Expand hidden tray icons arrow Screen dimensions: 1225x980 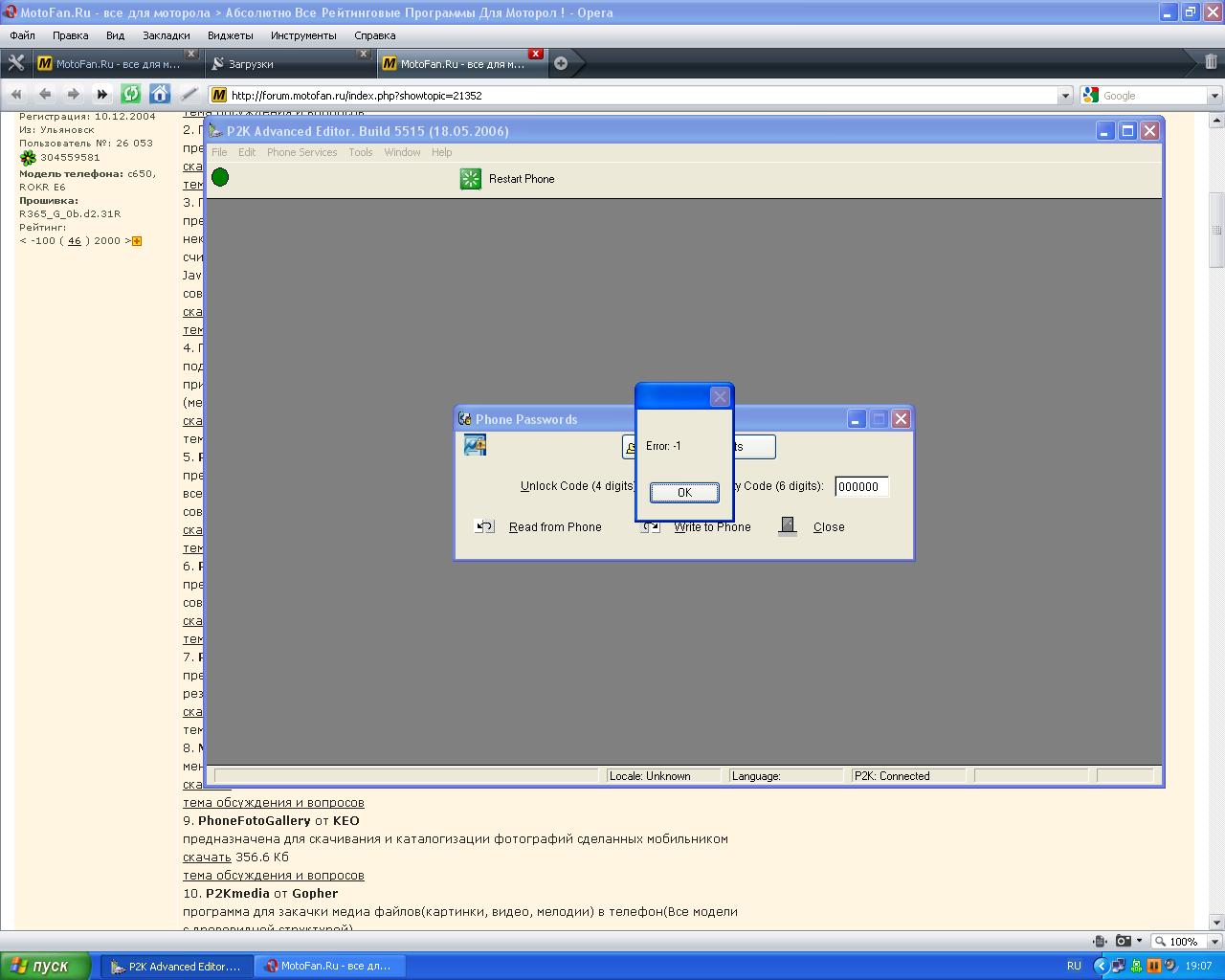click(x=1101, y=967)
